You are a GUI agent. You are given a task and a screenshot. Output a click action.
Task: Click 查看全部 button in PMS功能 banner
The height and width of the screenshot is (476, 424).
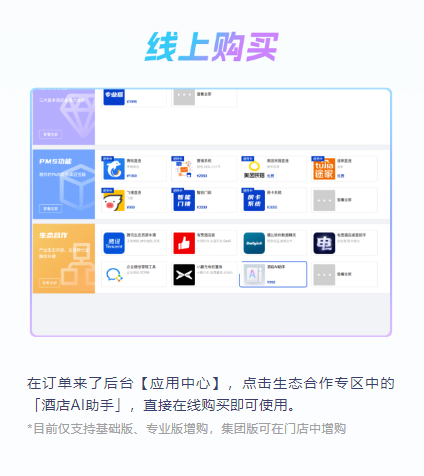[x=51, y=208]
